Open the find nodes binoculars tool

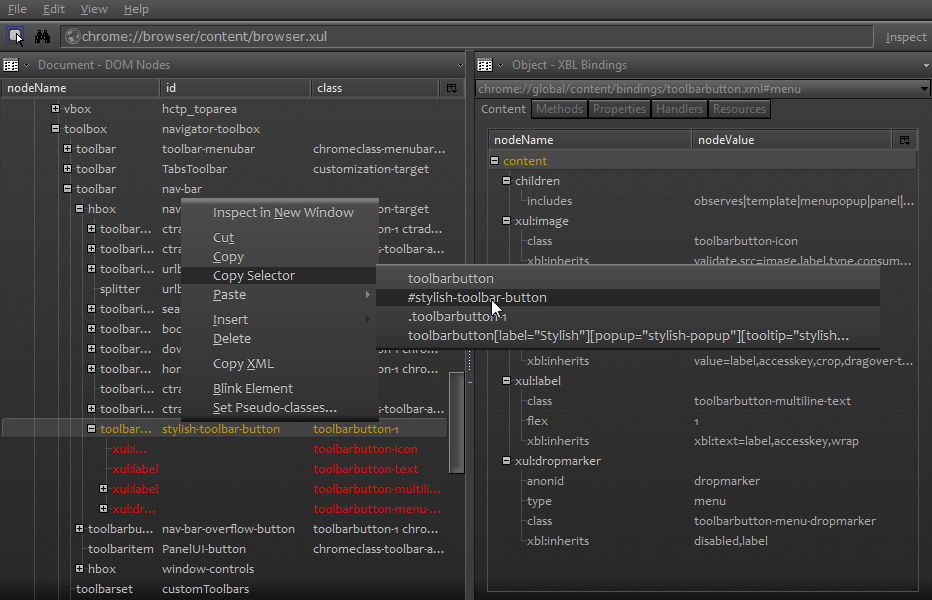pyautogui.click(x=44, y=36)
